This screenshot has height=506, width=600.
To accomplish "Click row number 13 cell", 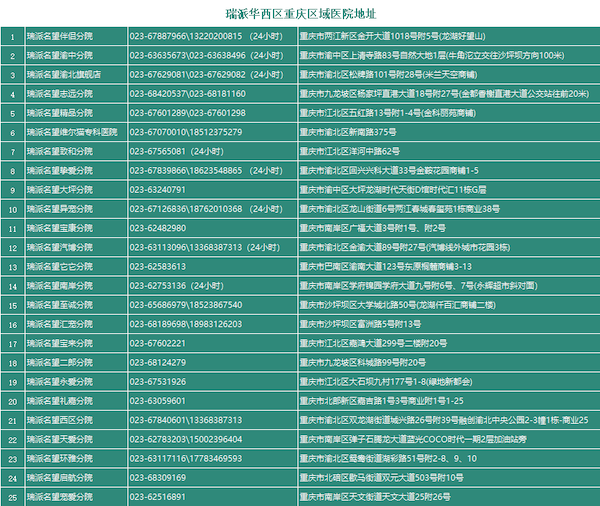I will [x=13, y=267].
